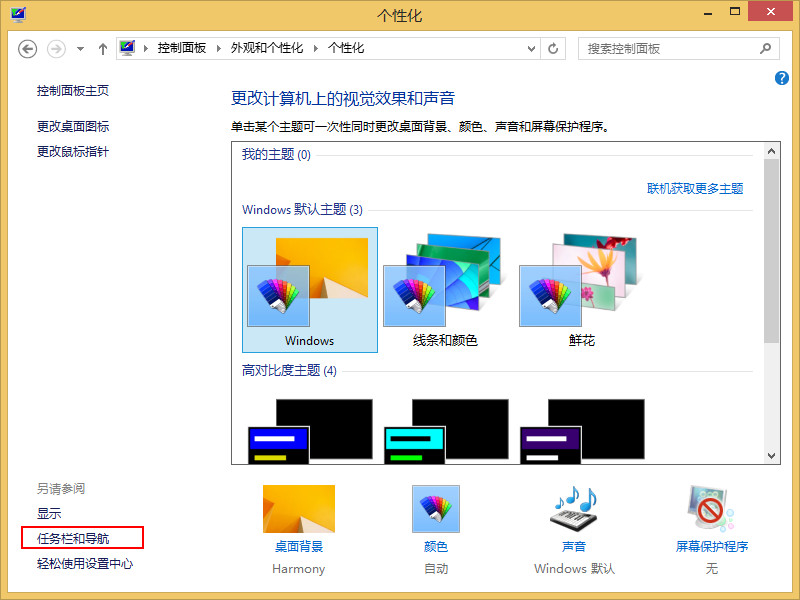Click the Forward navigation arrow
This screenshot has width=800, height=600.
[x=56, y=49]
